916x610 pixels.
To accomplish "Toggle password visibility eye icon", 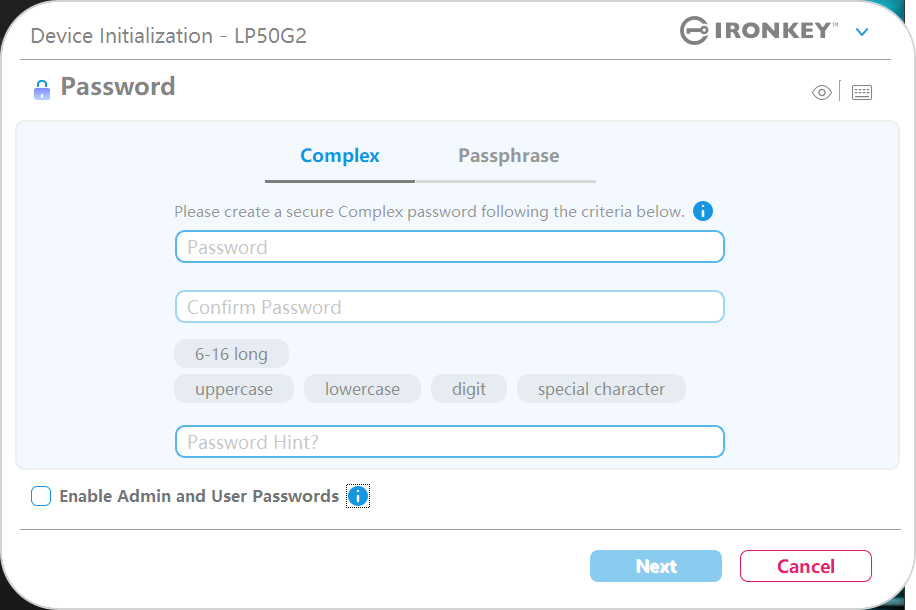I will (822, 93).
